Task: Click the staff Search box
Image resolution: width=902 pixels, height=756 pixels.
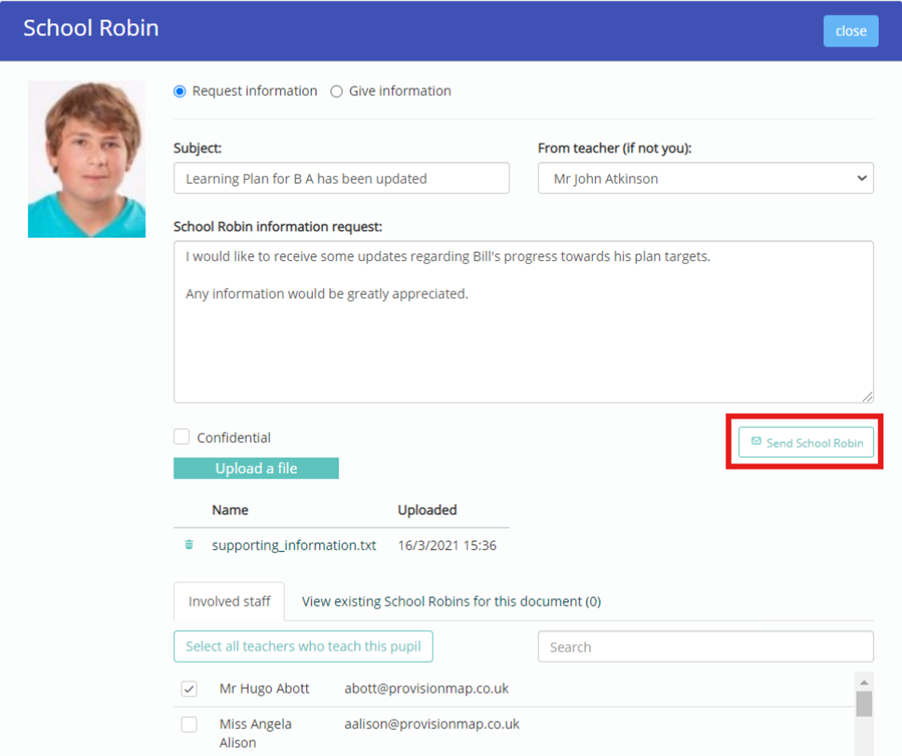Action: pos(705,646)
